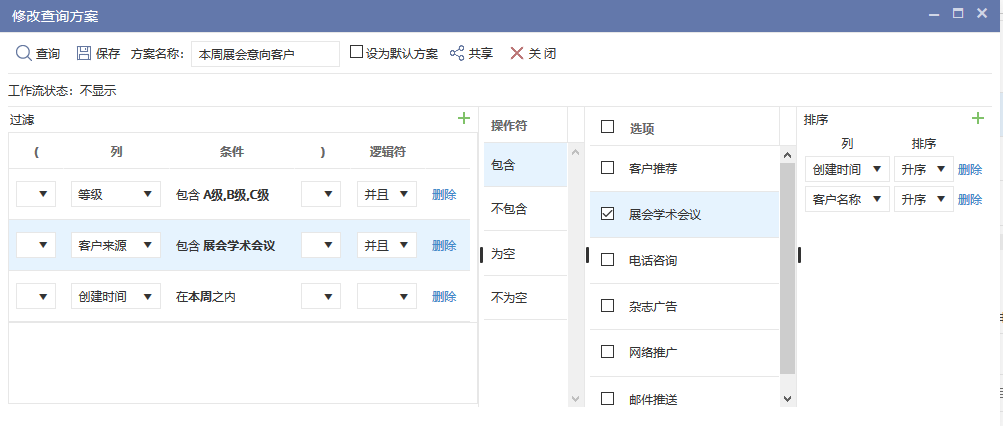Viewport: 1003px width, 426px height.
Task: Click the 方案名称 text input field
Action: [x=265, y=54]
